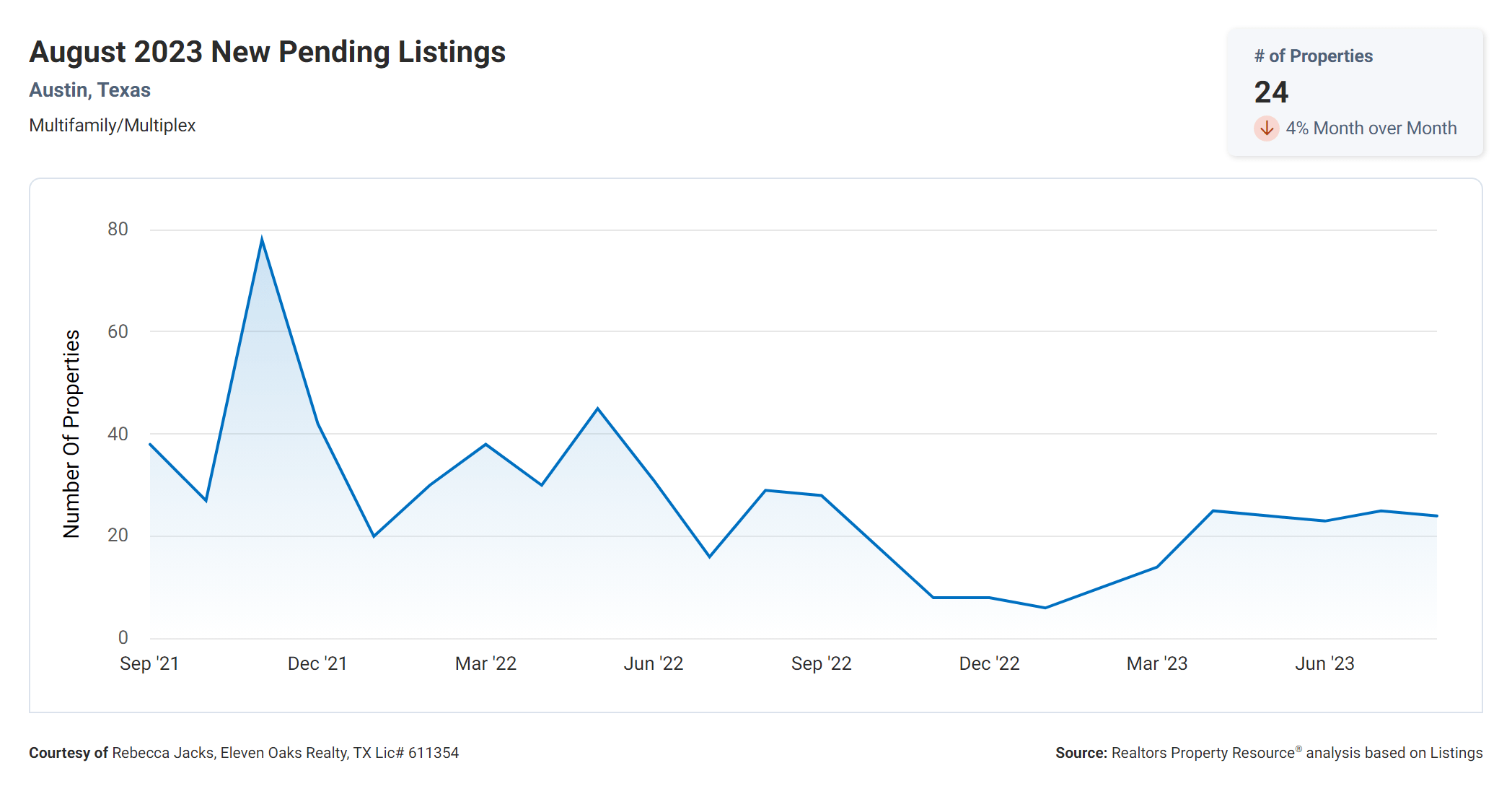This screenshot has height=794, width=1512.
Task: Click the 'Source: Realtors Property Resource' text
Action: point(1268,753)
